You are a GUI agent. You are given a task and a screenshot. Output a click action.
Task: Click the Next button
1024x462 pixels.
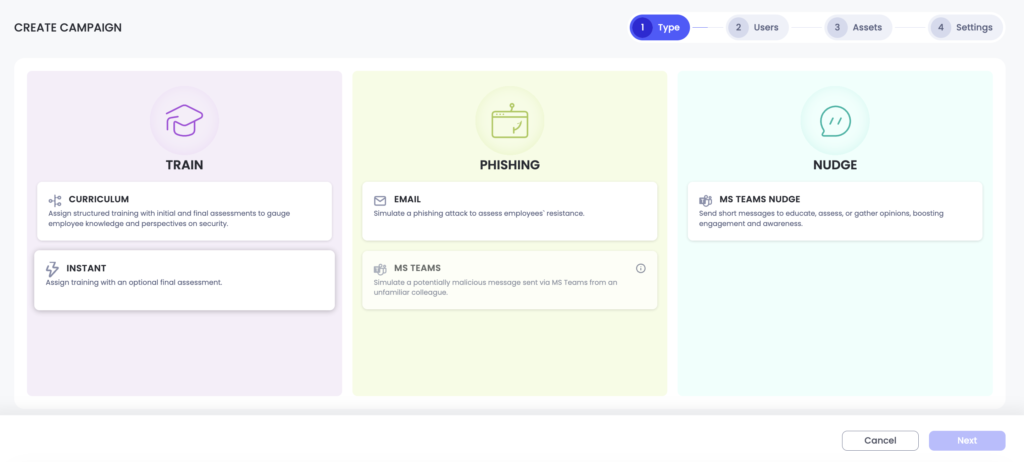point(966,440)
